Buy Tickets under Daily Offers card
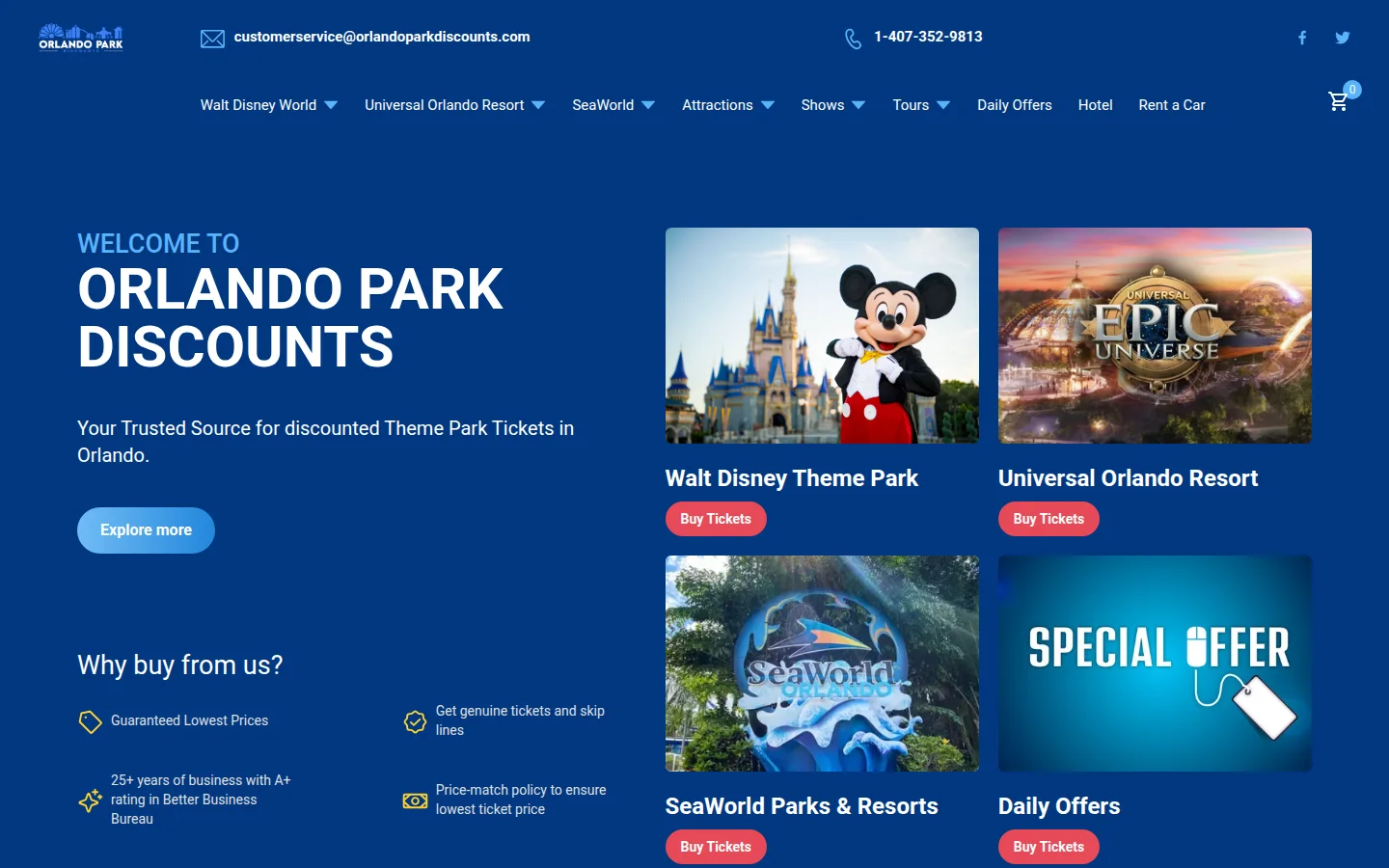 pos(1049,847)
